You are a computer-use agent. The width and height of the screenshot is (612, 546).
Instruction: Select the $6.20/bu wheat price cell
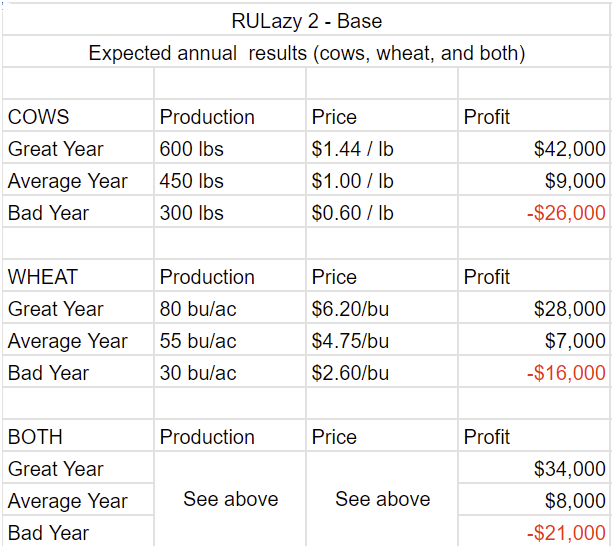pos(350,309)
